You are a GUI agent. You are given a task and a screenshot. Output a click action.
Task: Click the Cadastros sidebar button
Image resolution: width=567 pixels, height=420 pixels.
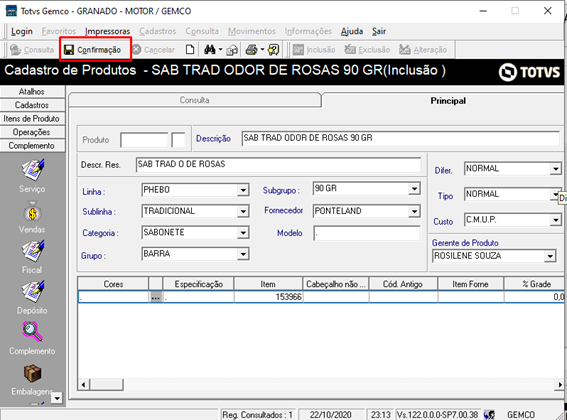[32, 105]
